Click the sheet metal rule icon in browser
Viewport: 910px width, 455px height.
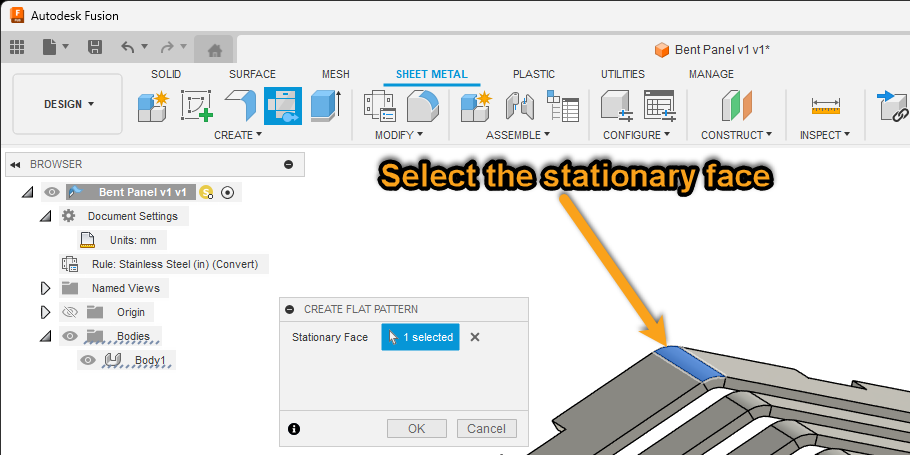tap(70, 264)
